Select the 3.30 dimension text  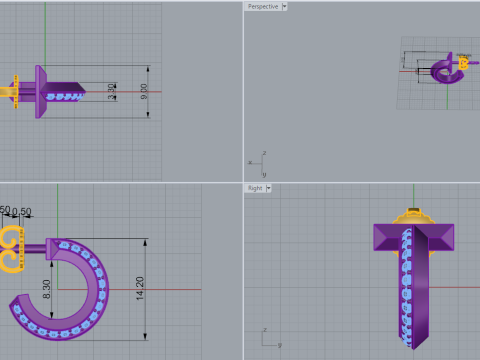pyautogui.click(x=111, y=92)
